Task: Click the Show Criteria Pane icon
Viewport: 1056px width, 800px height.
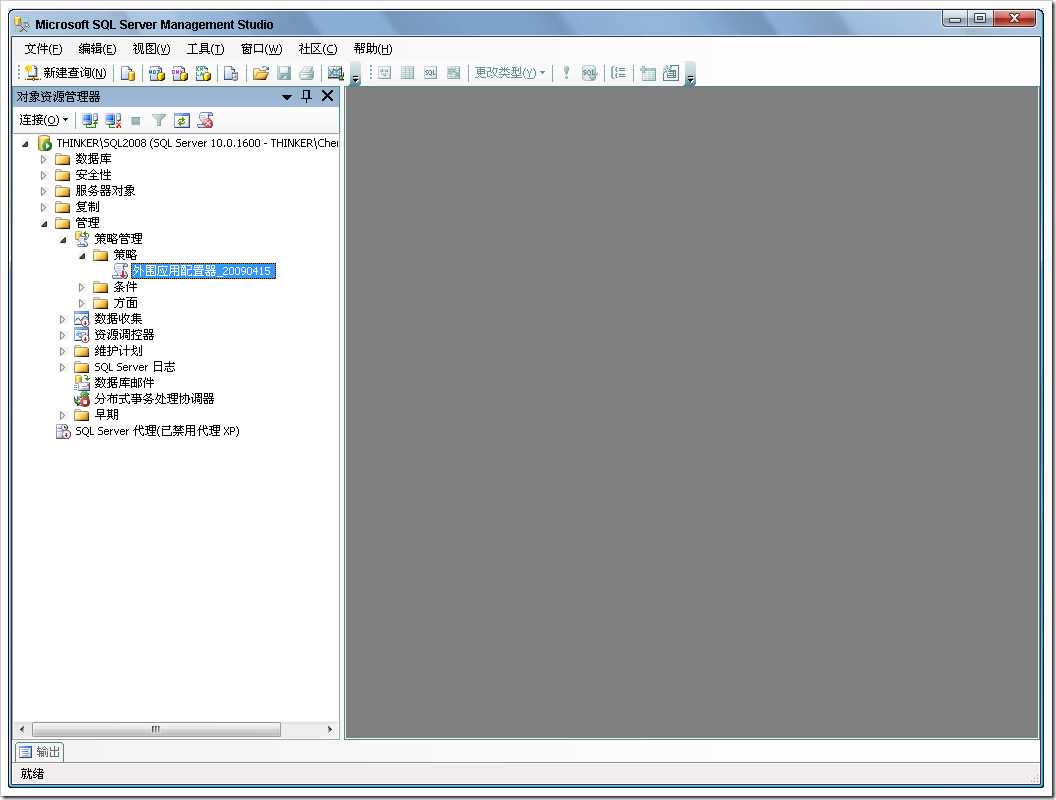Action: [407, 73]
